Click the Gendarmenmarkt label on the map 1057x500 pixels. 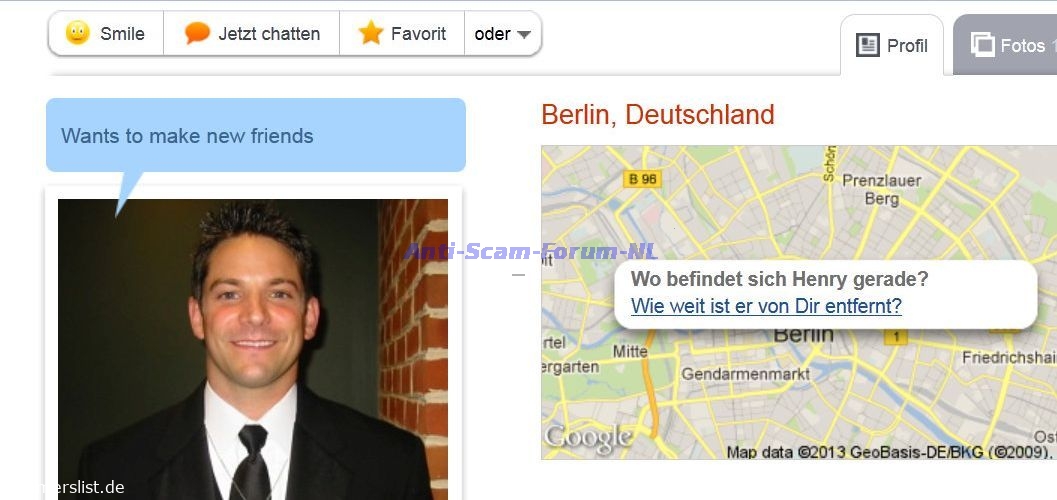746,373
